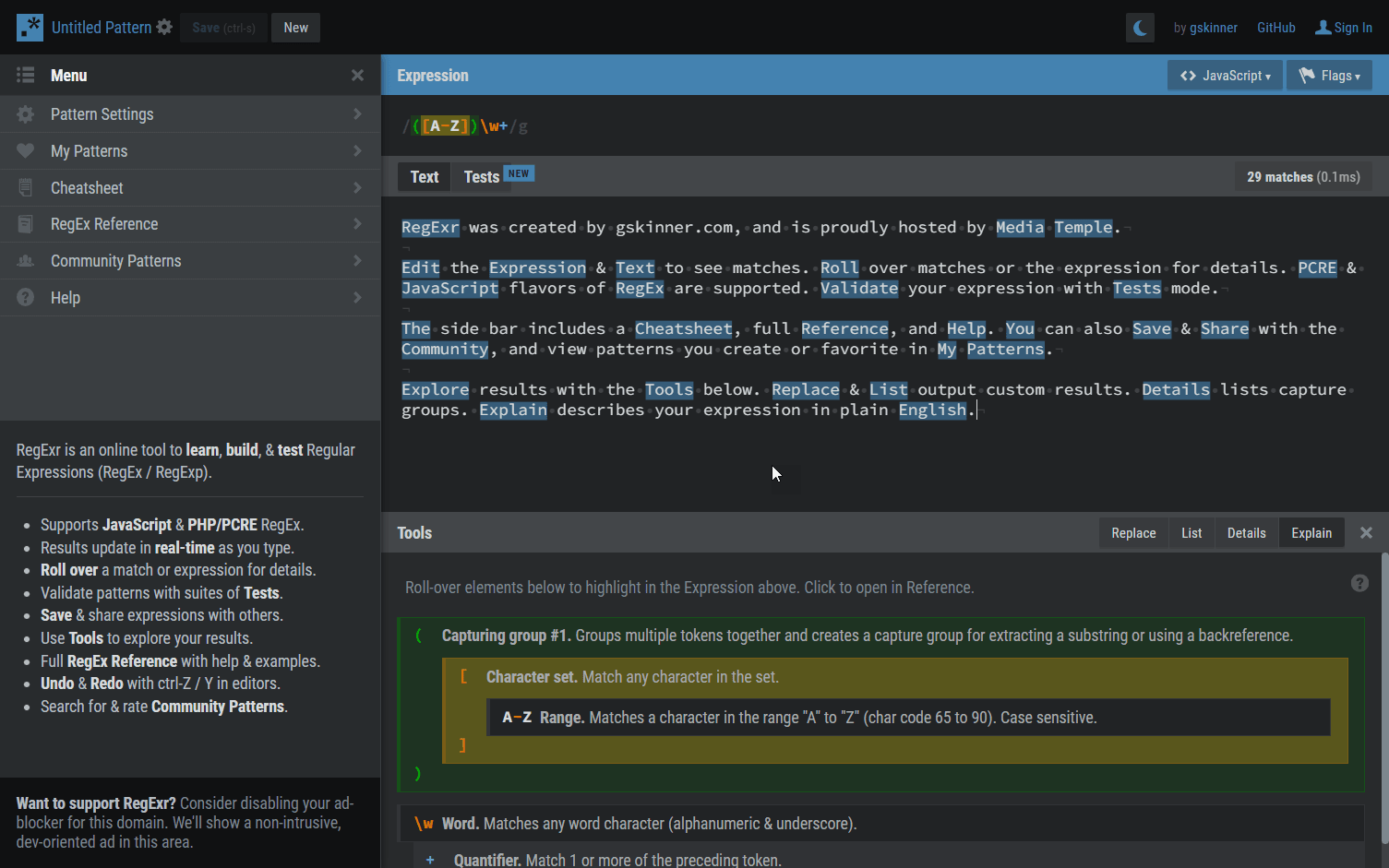Expand the Pattern Settings chevron
Viewport: 1389px width, 868px height.
pyautogui.click(x=357, y=114)
